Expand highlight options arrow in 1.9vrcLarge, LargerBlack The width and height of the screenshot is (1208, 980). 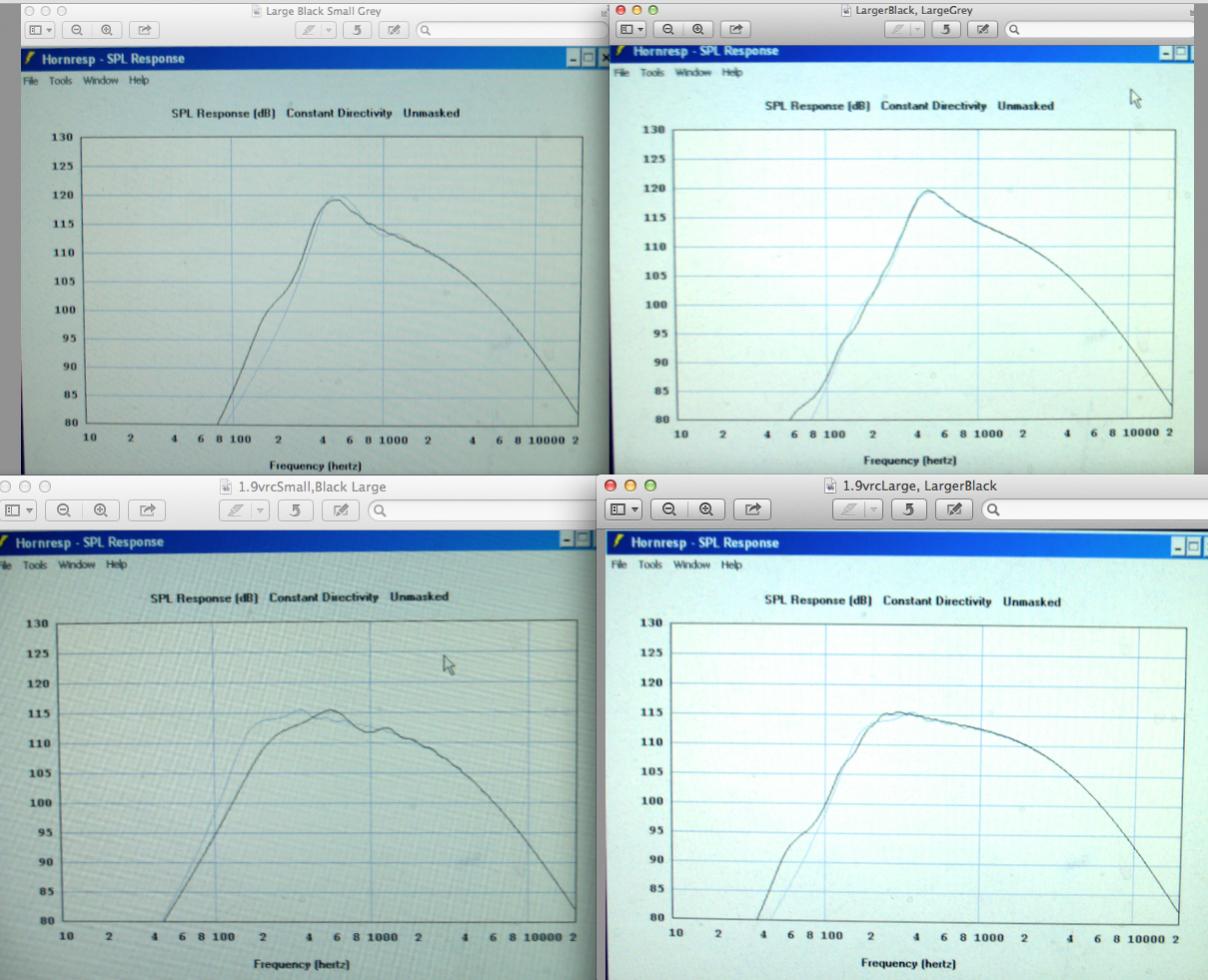coord(873,509)
